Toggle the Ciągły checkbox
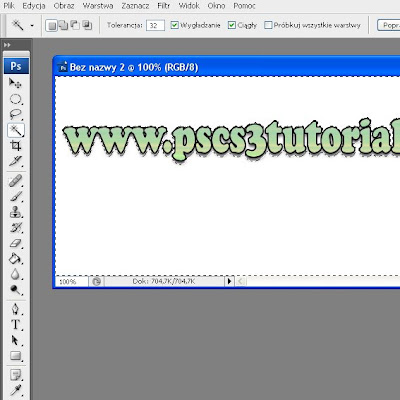This screenshot has height=400, width=400. click(x=232, y=25)
